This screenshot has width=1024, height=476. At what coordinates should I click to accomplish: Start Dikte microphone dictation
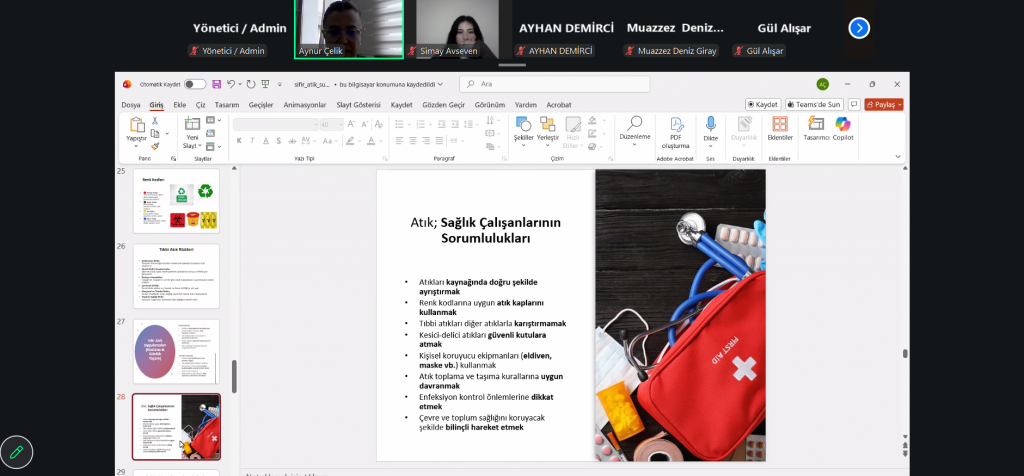tap(710, 124)
